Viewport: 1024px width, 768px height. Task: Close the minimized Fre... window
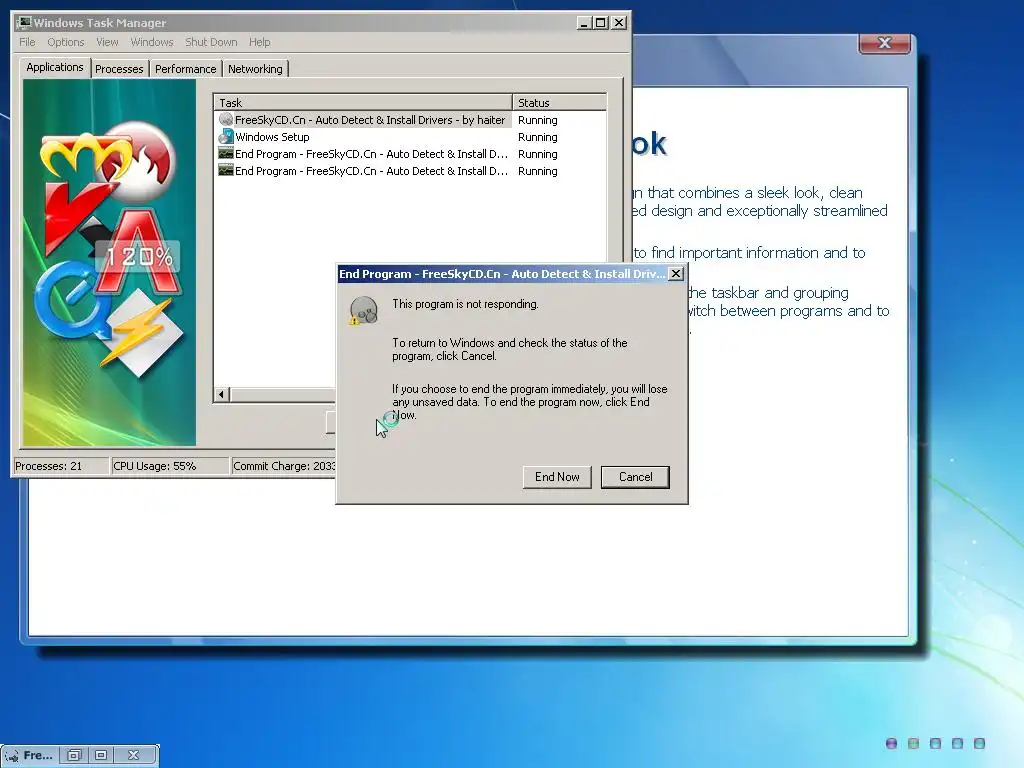click(133, 755)
